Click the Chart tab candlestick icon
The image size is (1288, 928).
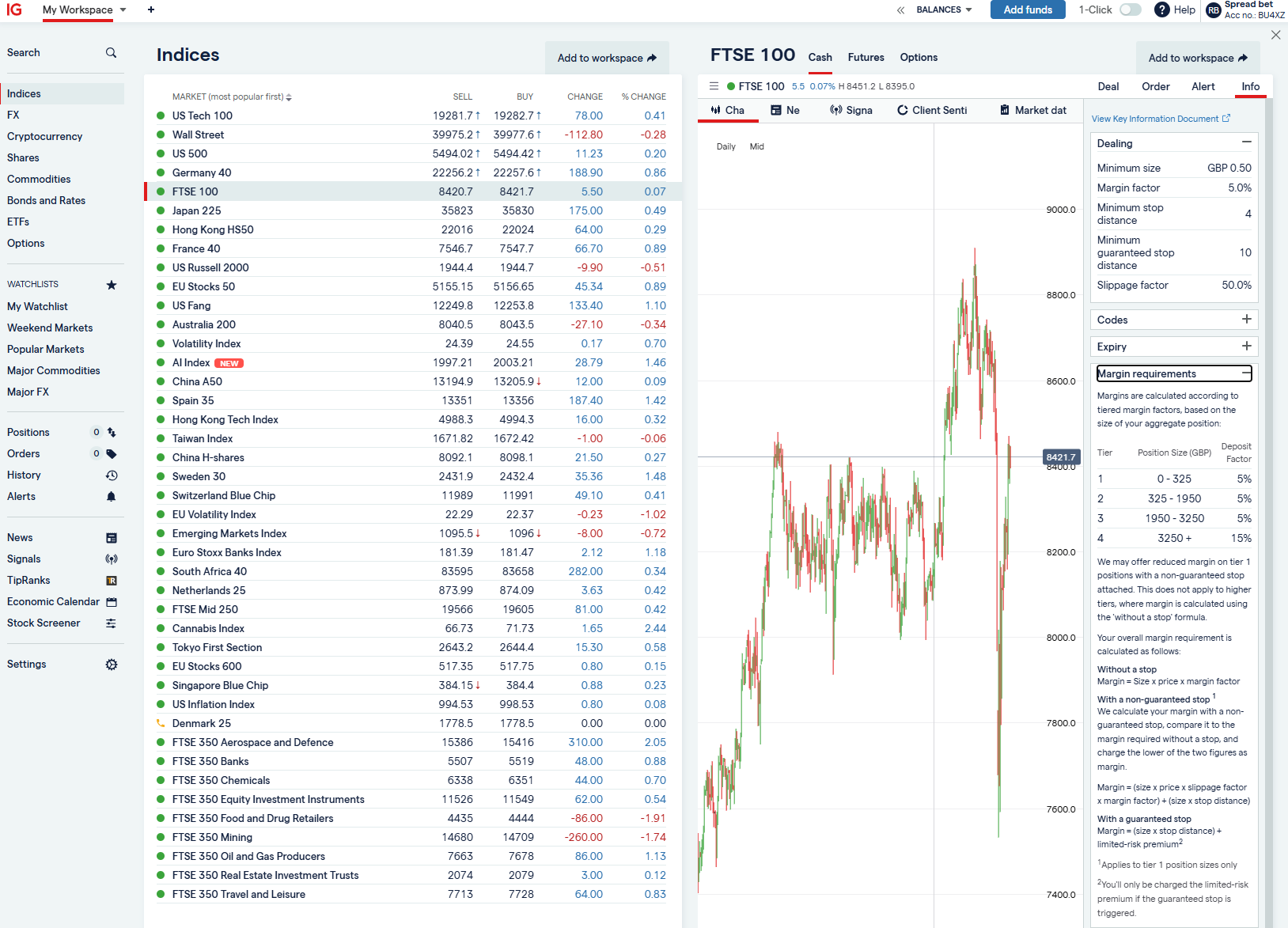715,110
